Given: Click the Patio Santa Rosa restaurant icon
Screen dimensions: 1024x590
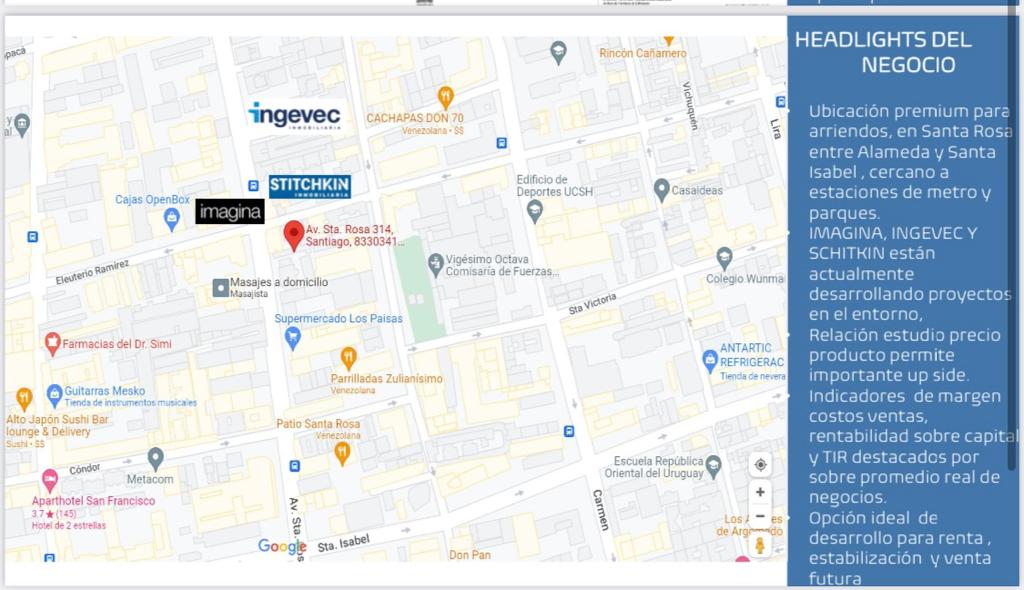Looking at the screenshot, I should [343, 452].
